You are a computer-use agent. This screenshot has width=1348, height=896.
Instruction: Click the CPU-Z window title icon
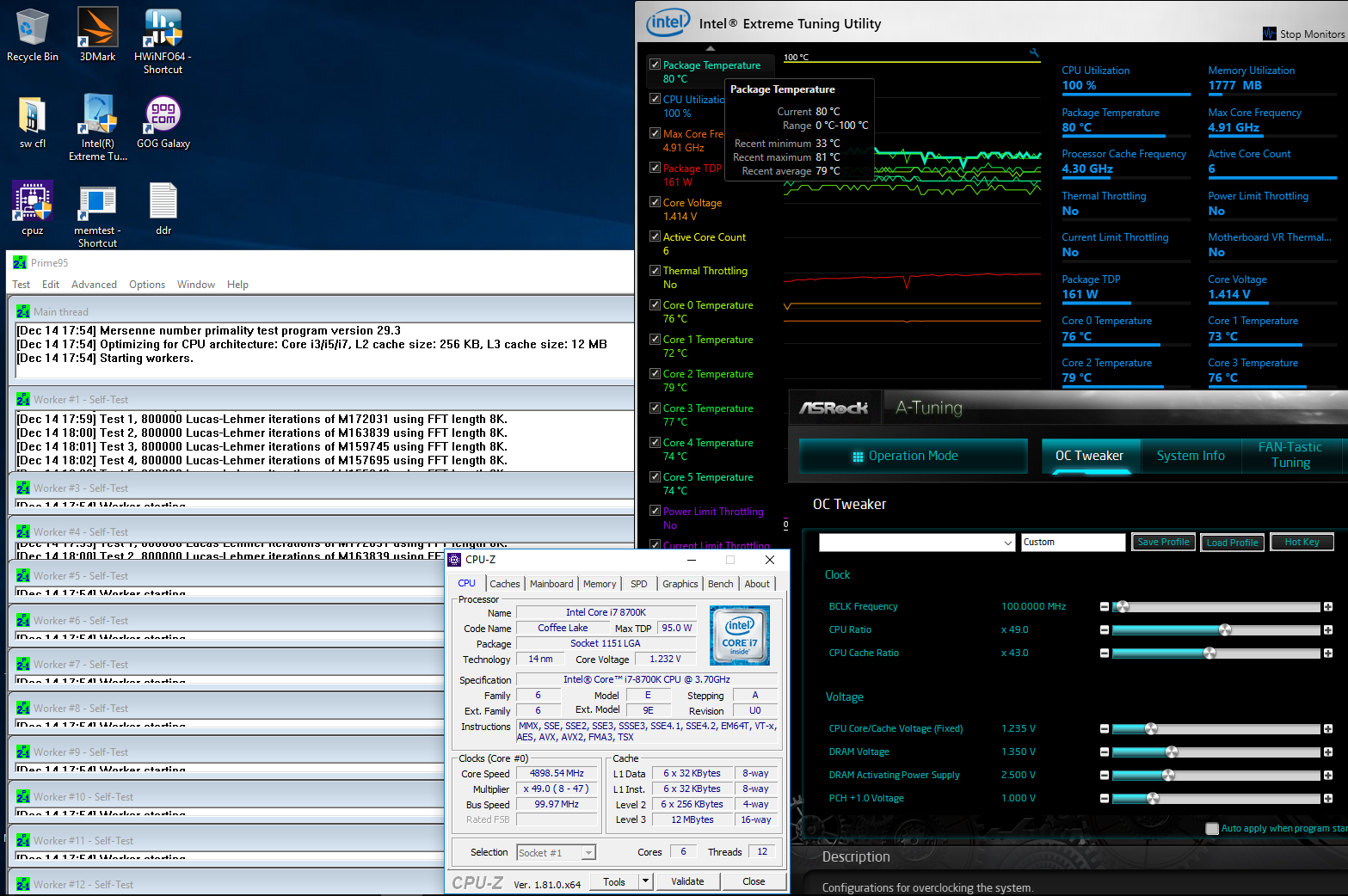(455, 559)
